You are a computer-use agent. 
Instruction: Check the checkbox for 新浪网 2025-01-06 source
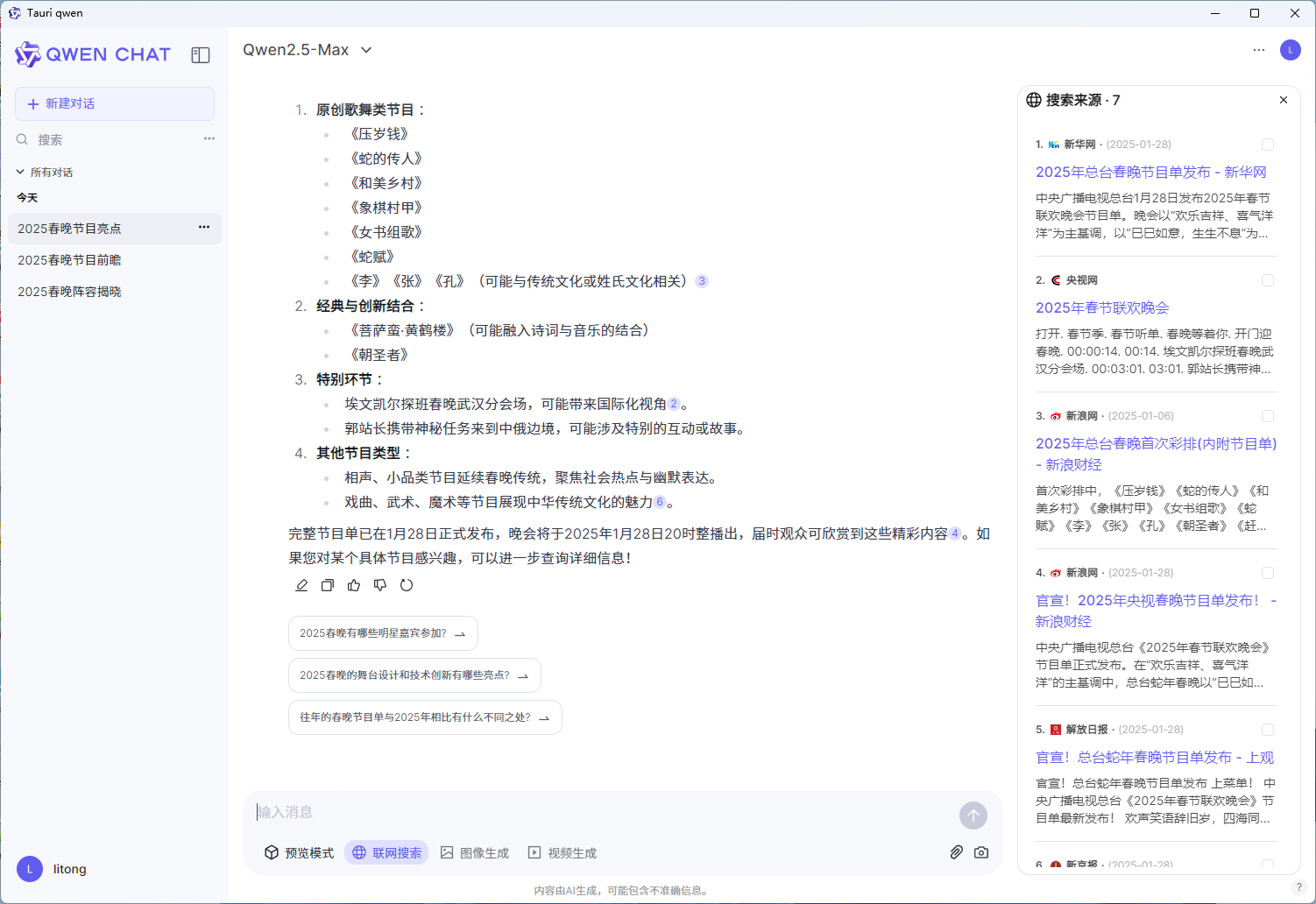pyautogui.click(x=1268, y=416)
